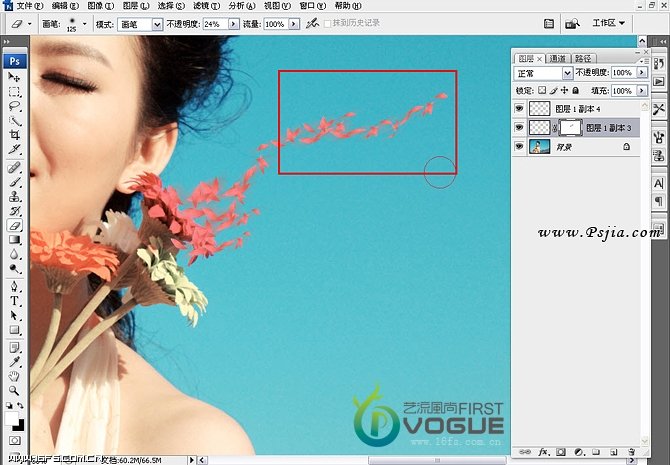670x465 pixels.
Task: Toggle visibility of the 背景 layer
Action: [x=519, y=146]
